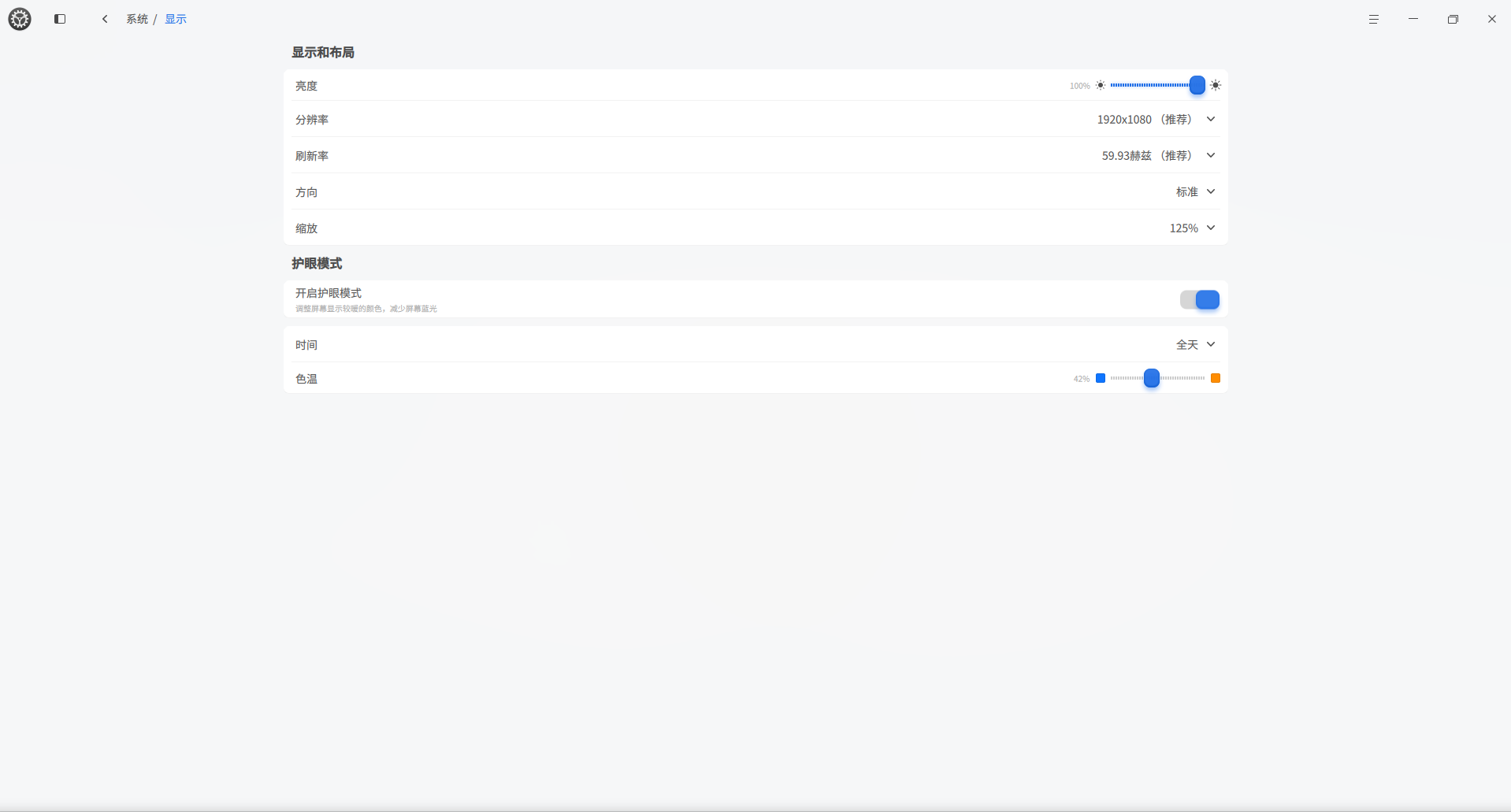Click the 125% scaling value

pos(1182,228)
